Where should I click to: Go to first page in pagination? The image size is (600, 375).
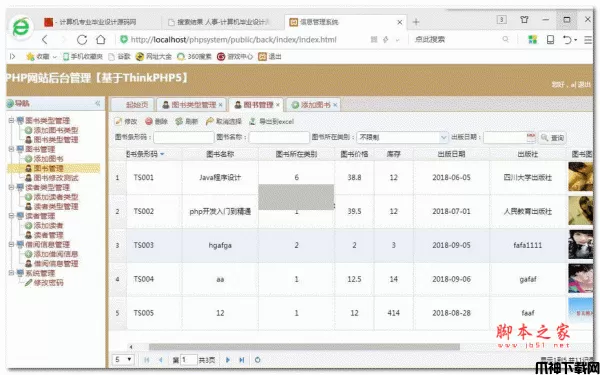tap(147, 360)
